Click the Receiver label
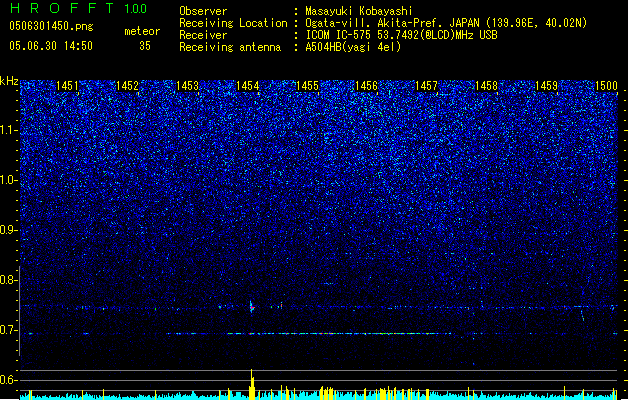Viewport: 629px width, 400px height. point(203,35)
